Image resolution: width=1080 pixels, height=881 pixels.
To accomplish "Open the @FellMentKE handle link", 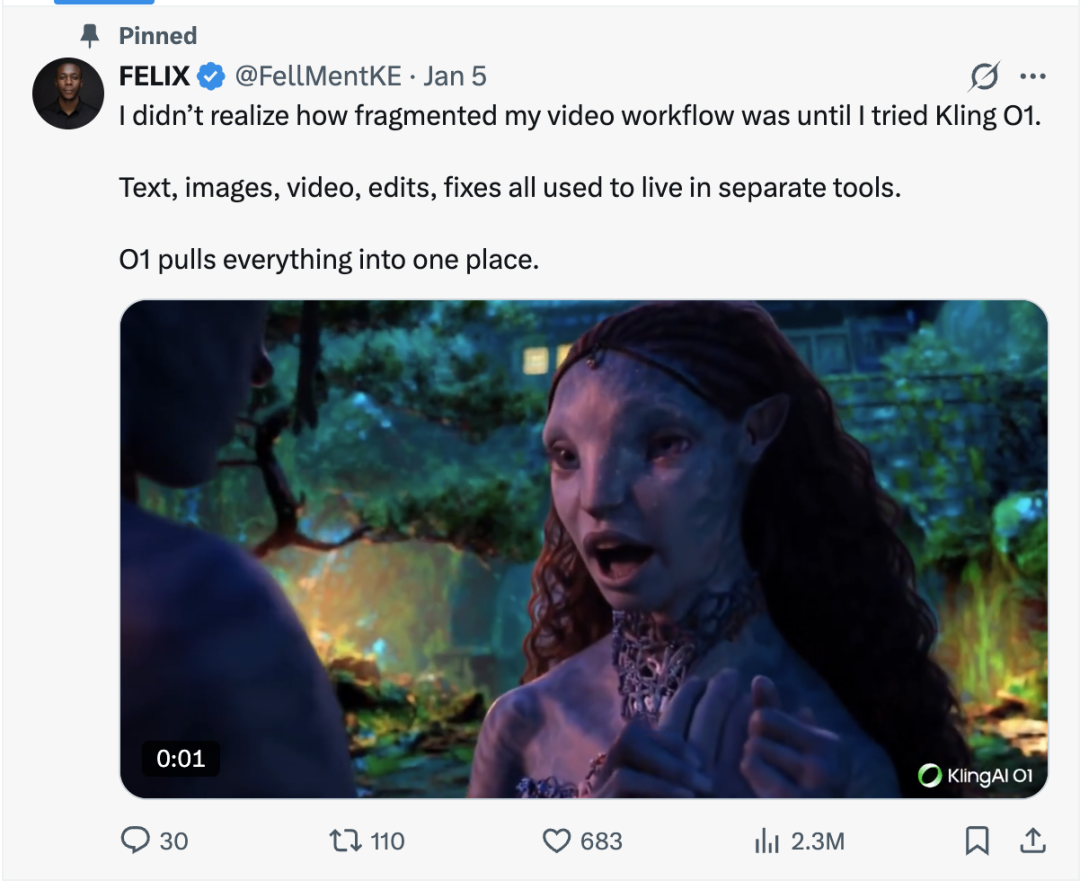I will coord(318,76).
